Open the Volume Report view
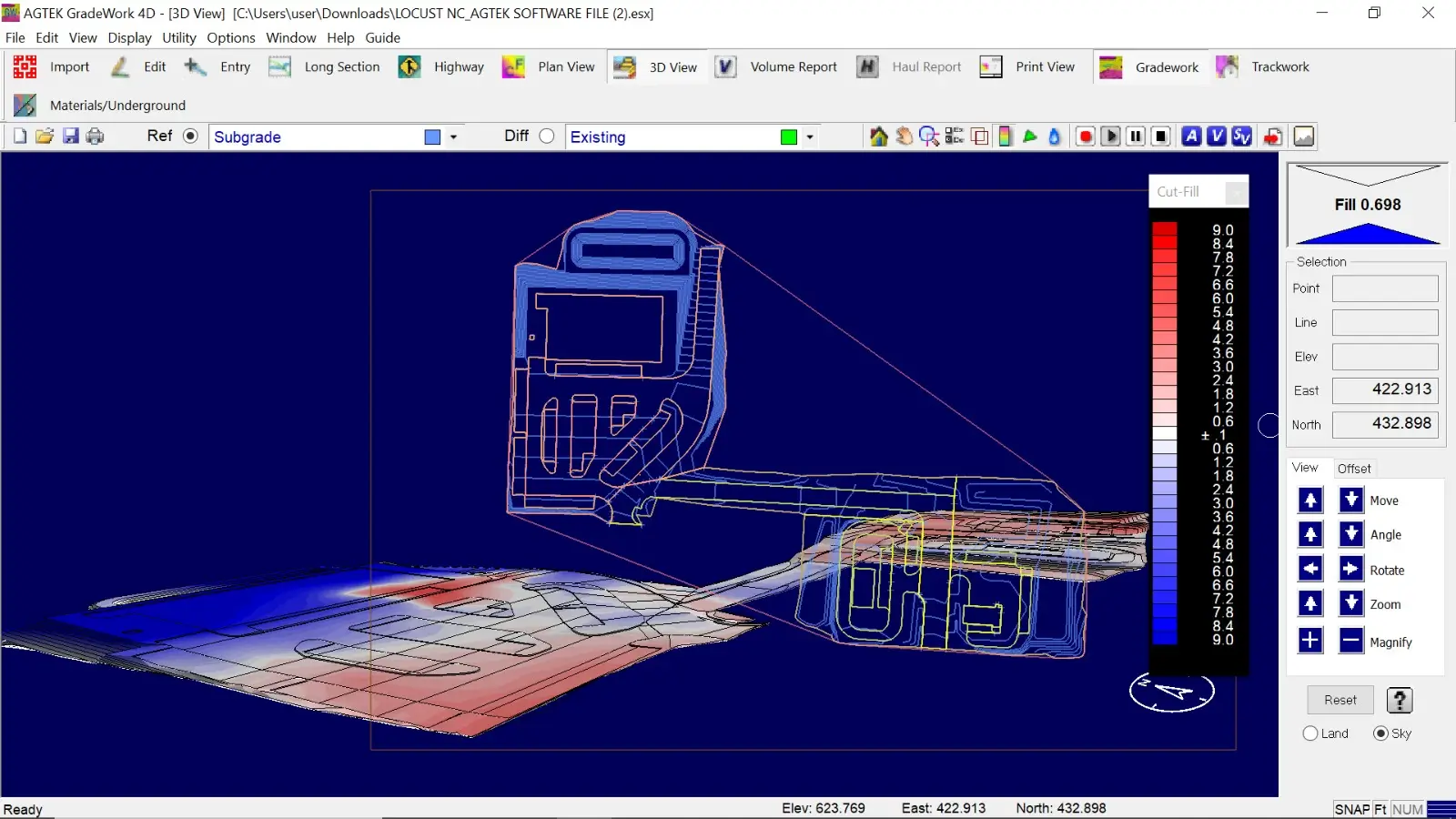1456x819 pixels. [x=776, y=67]
